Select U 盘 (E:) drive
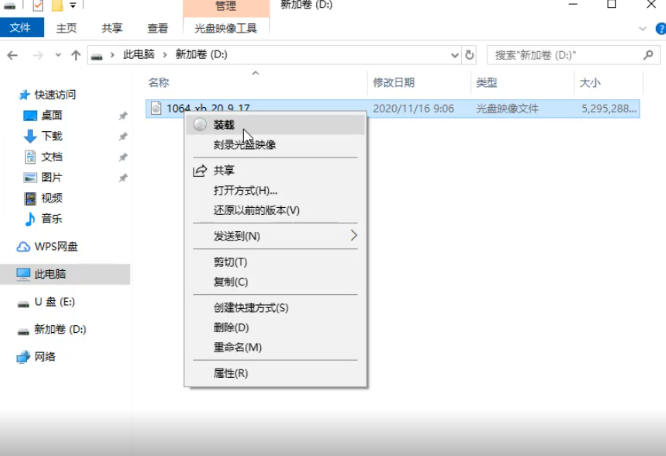Image resolution: width=666 pixels, height=456 pixels. pos(54,301)
